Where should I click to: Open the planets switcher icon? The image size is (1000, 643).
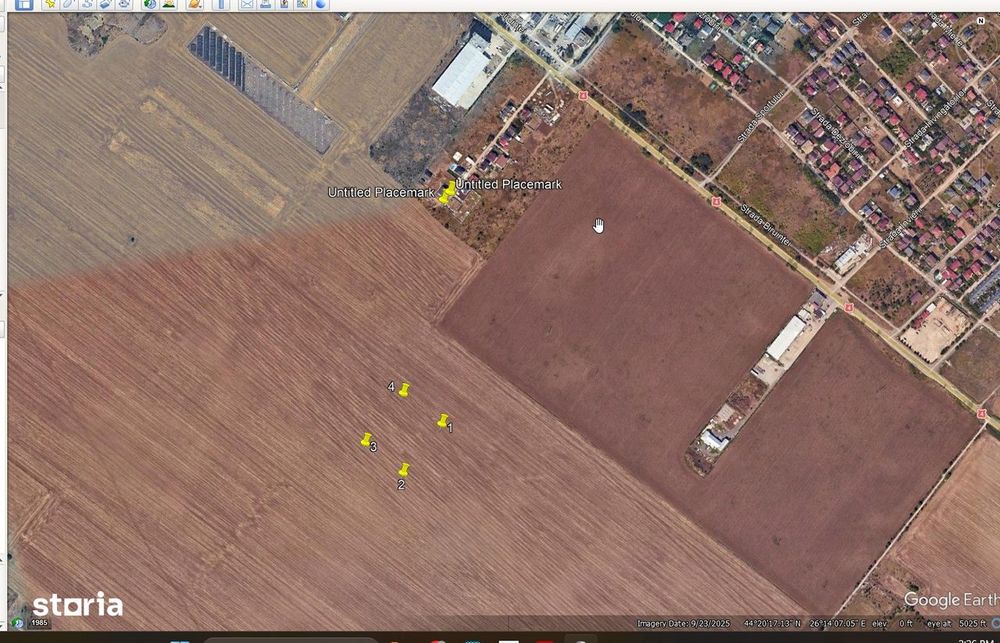click(195, 4)
